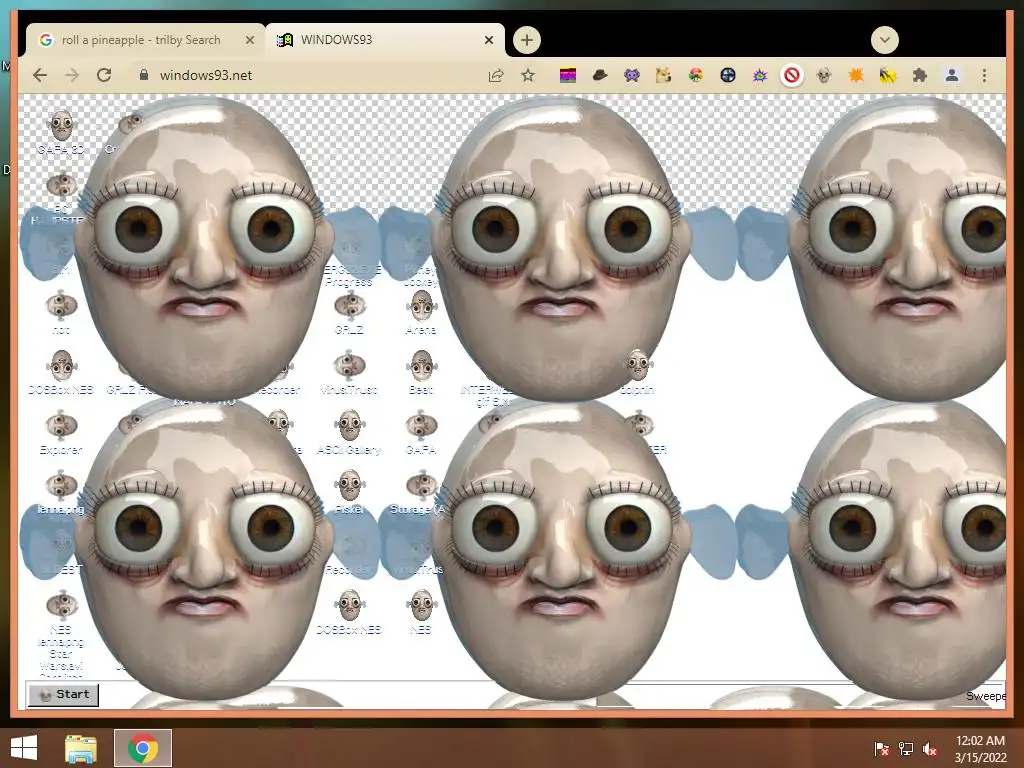This screenshot has width=1024, height=768.
Task: Open Chrome's three-dot menu
Action: [984, 75]
